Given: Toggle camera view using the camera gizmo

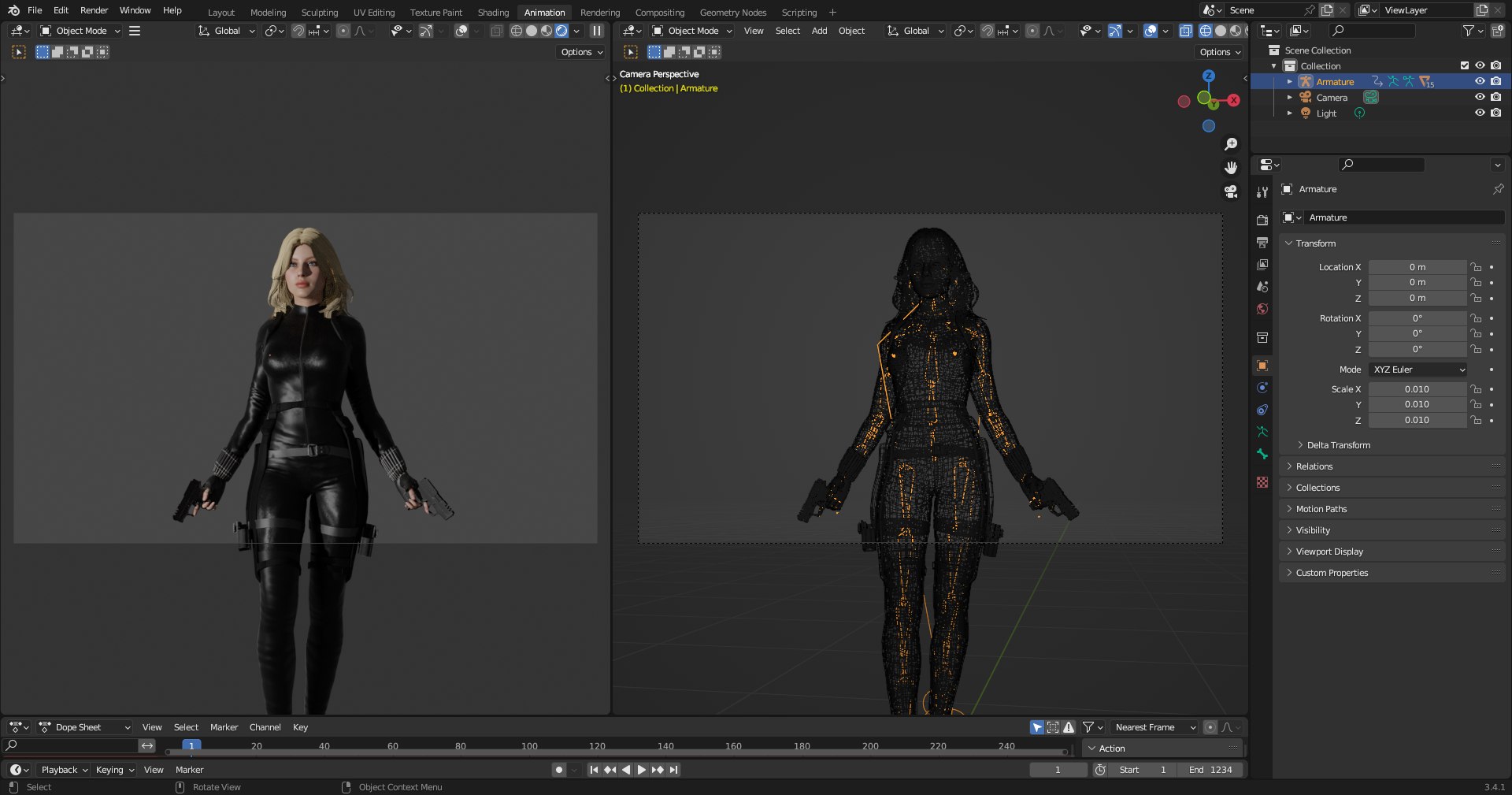Looking at the screenshot, I should pos(1231,191).
